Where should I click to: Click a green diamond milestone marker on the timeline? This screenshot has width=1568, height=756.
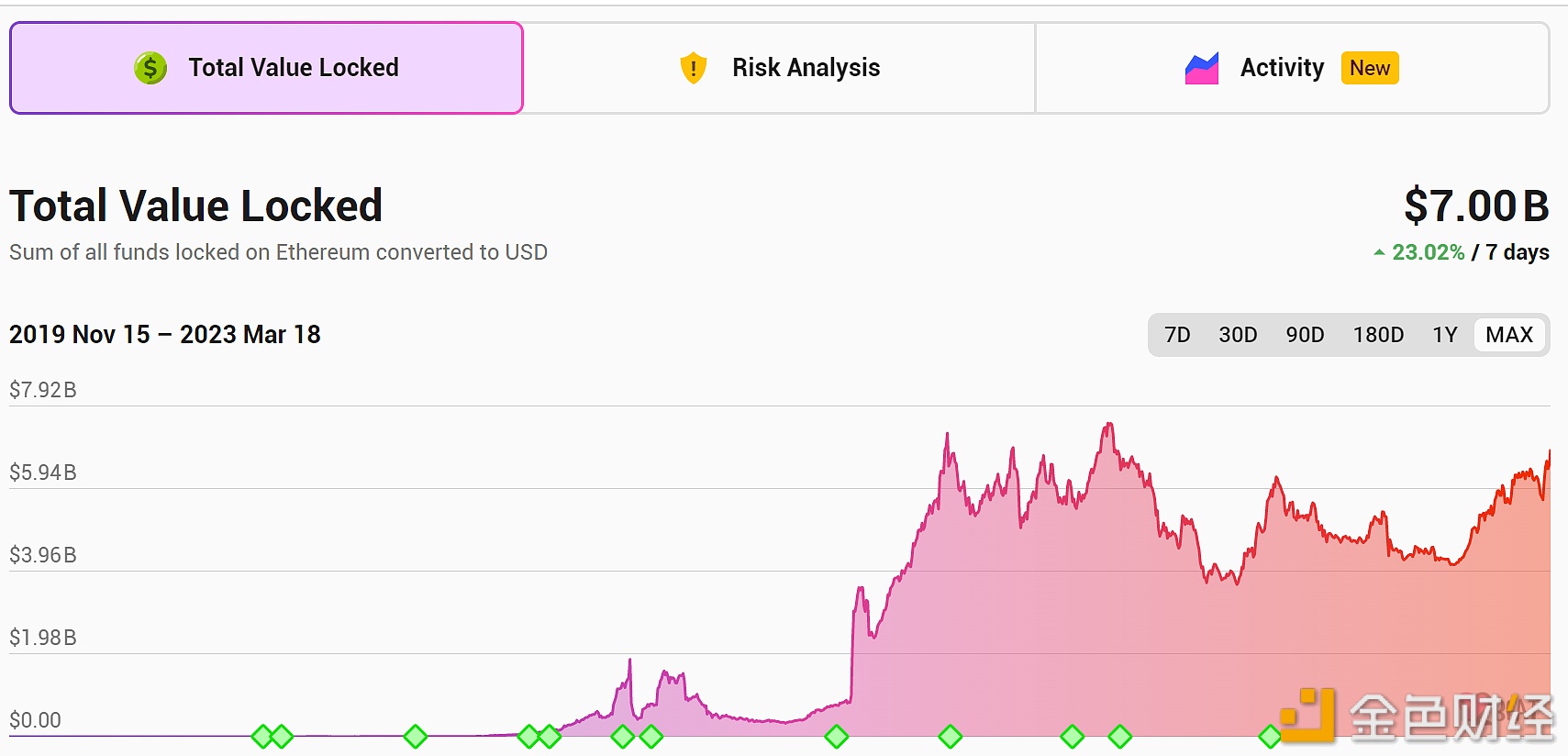836,735
